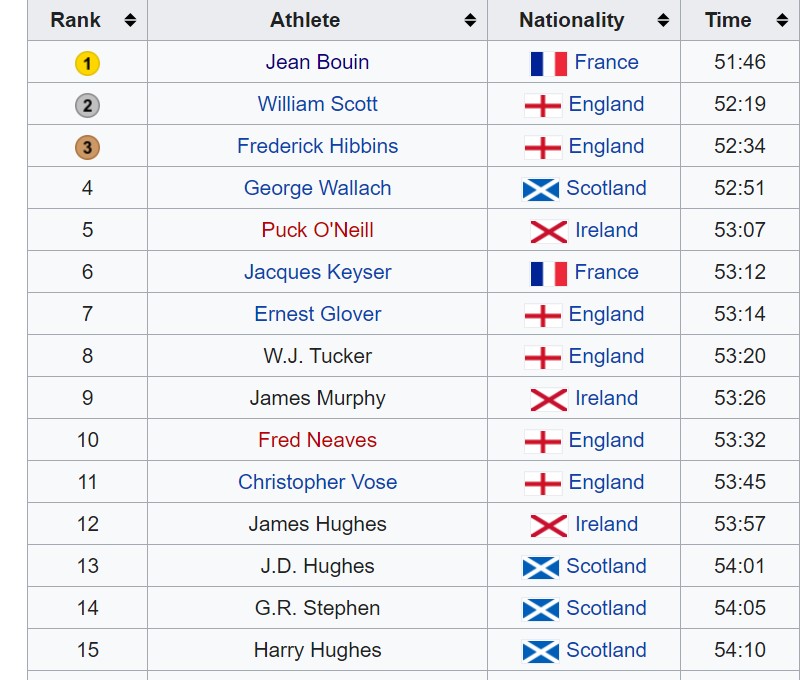Sort table by Rank column arrows
Image resolution: width=812 pixels, height=680 pixels.
[130, 20]
